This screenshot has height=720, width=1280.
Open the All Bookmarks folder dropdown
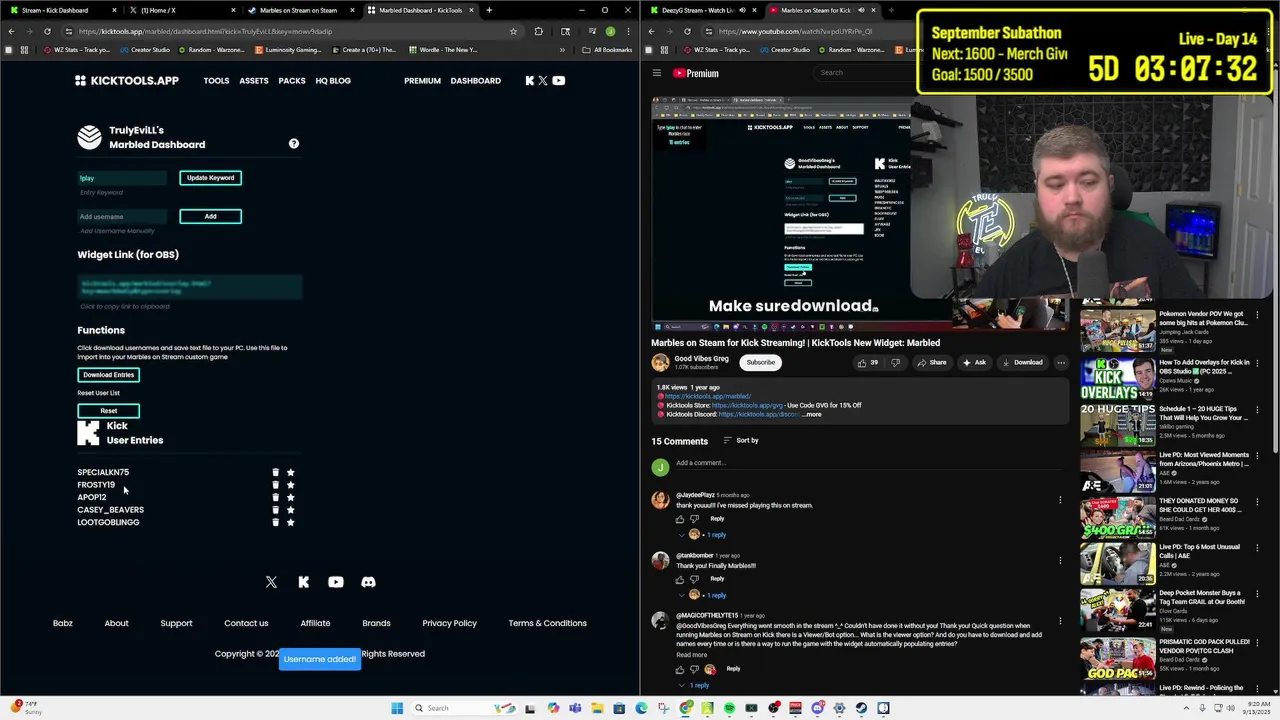[608, 49]
